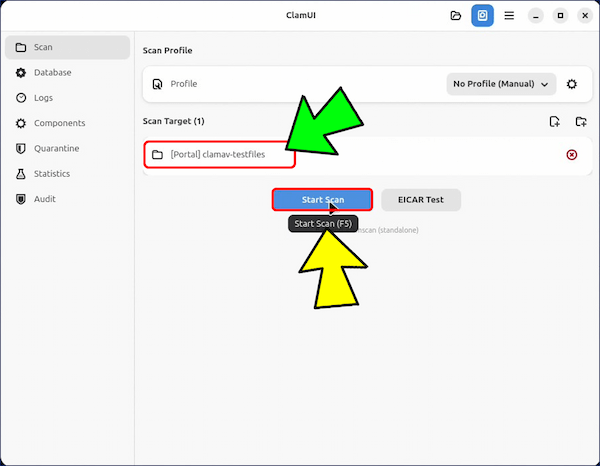Click the Audit shield icon

(21, 199)
